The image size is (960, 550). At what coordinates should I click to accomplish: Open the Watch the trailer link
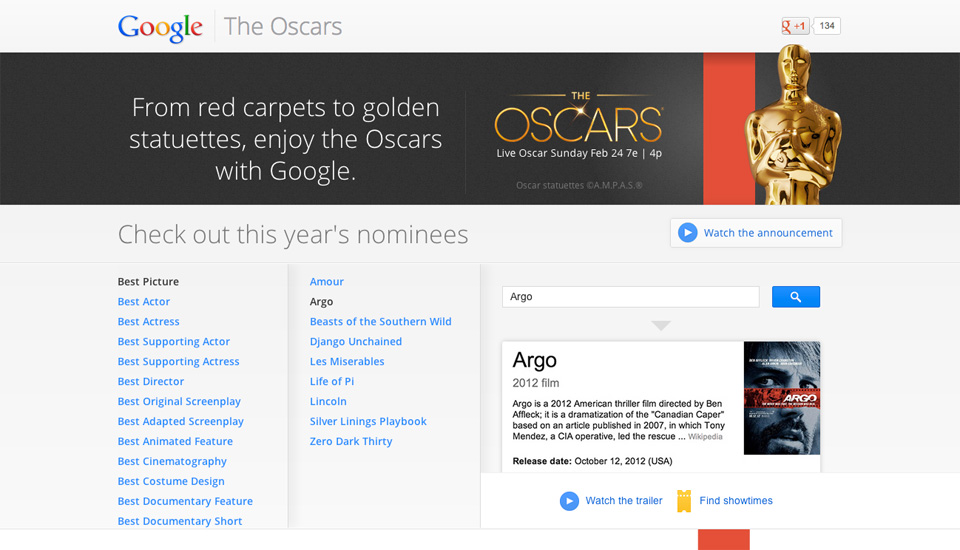click(623, 500)
